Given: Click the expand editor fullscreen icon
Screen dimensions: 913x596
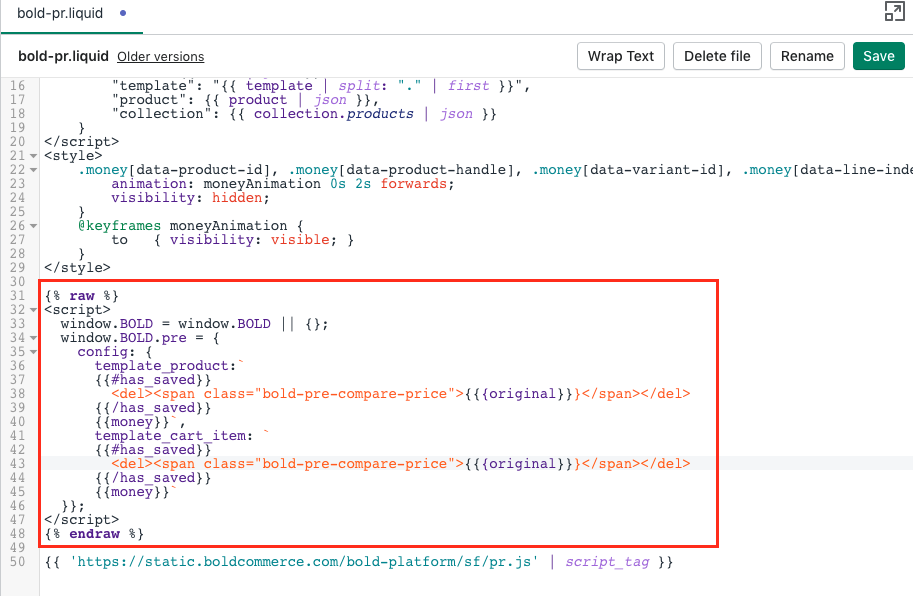Looking at the screenshot, I should click(894, 12).
